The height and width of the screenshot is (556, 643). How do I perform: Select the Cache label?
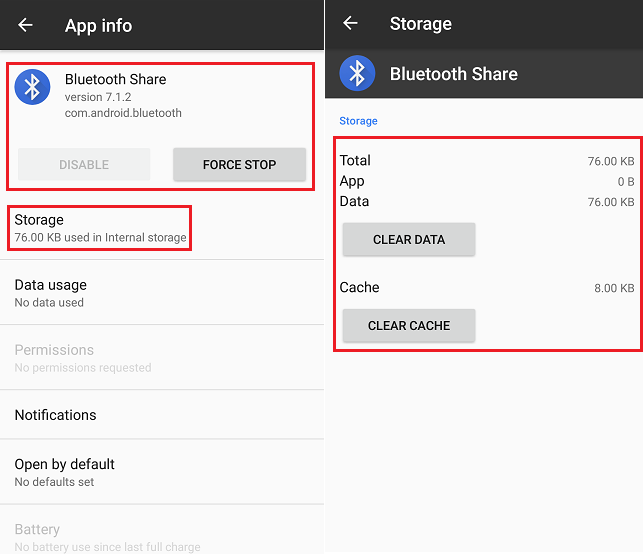click(x=360, y=287)
